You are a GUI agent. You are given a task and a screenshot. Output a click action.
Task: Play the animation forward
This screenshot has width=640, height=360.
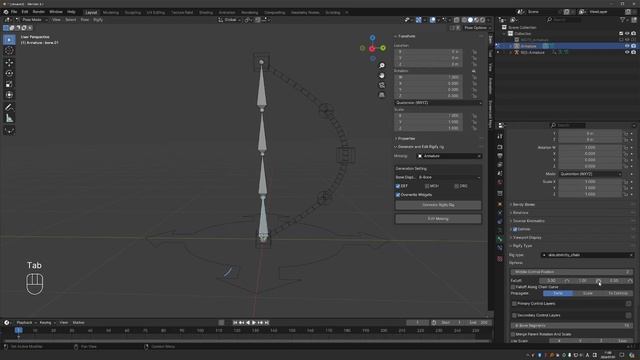click(254, 322)
